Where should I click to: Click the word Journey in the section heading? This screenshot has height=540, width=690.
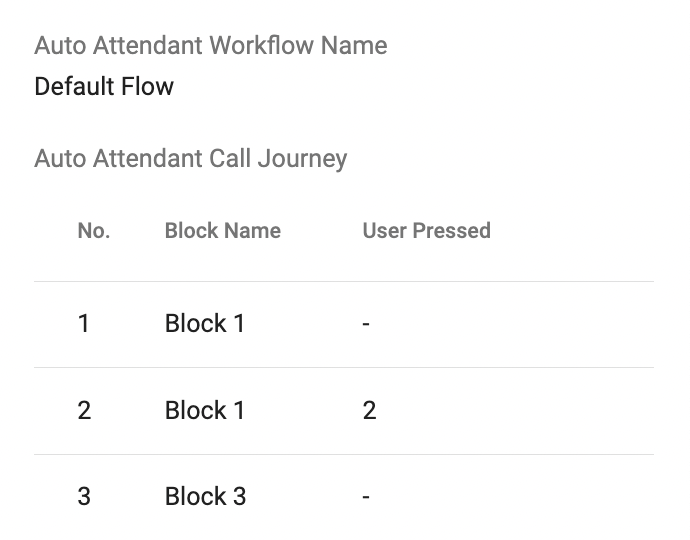(x=302, y=160)
